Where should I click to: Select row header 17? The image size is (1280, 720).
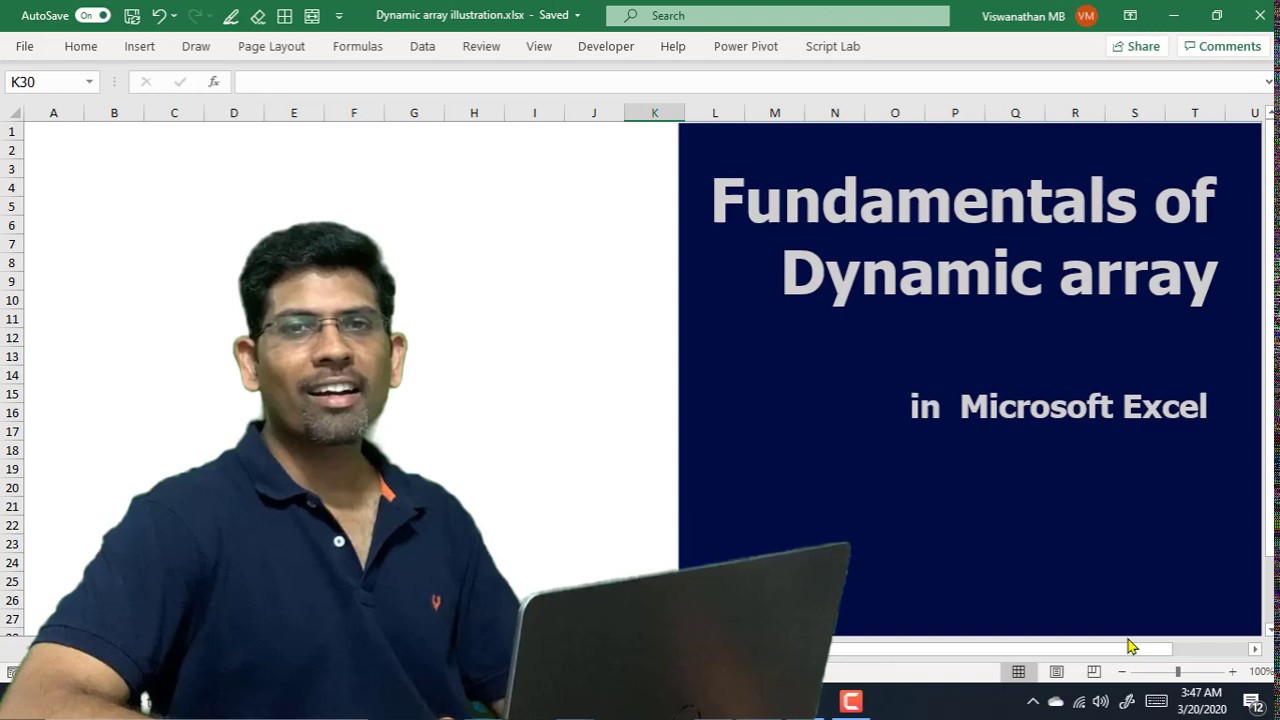(x=12, y=432)
